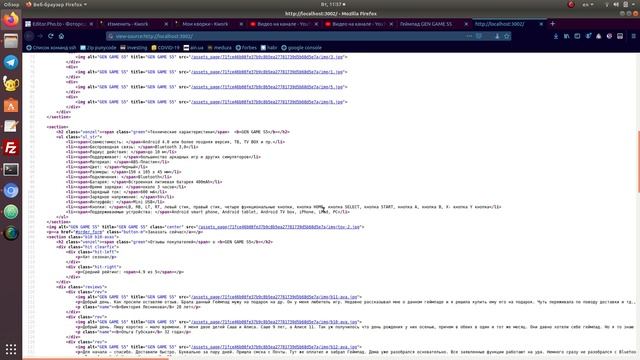The image size is (640, 360).
Task: Open a new browser tab
Action: 552,24
